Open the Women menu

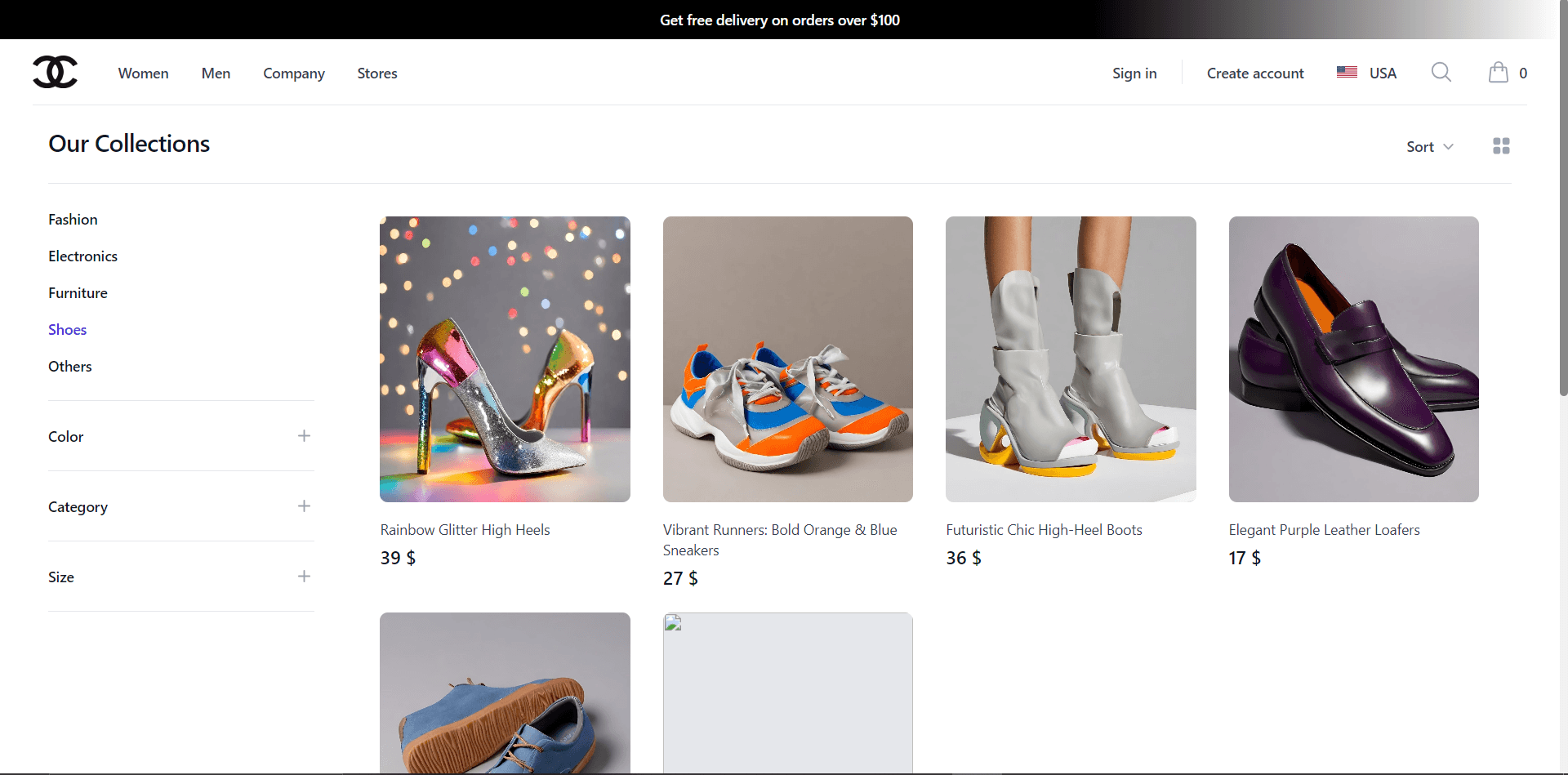[143, 73]
